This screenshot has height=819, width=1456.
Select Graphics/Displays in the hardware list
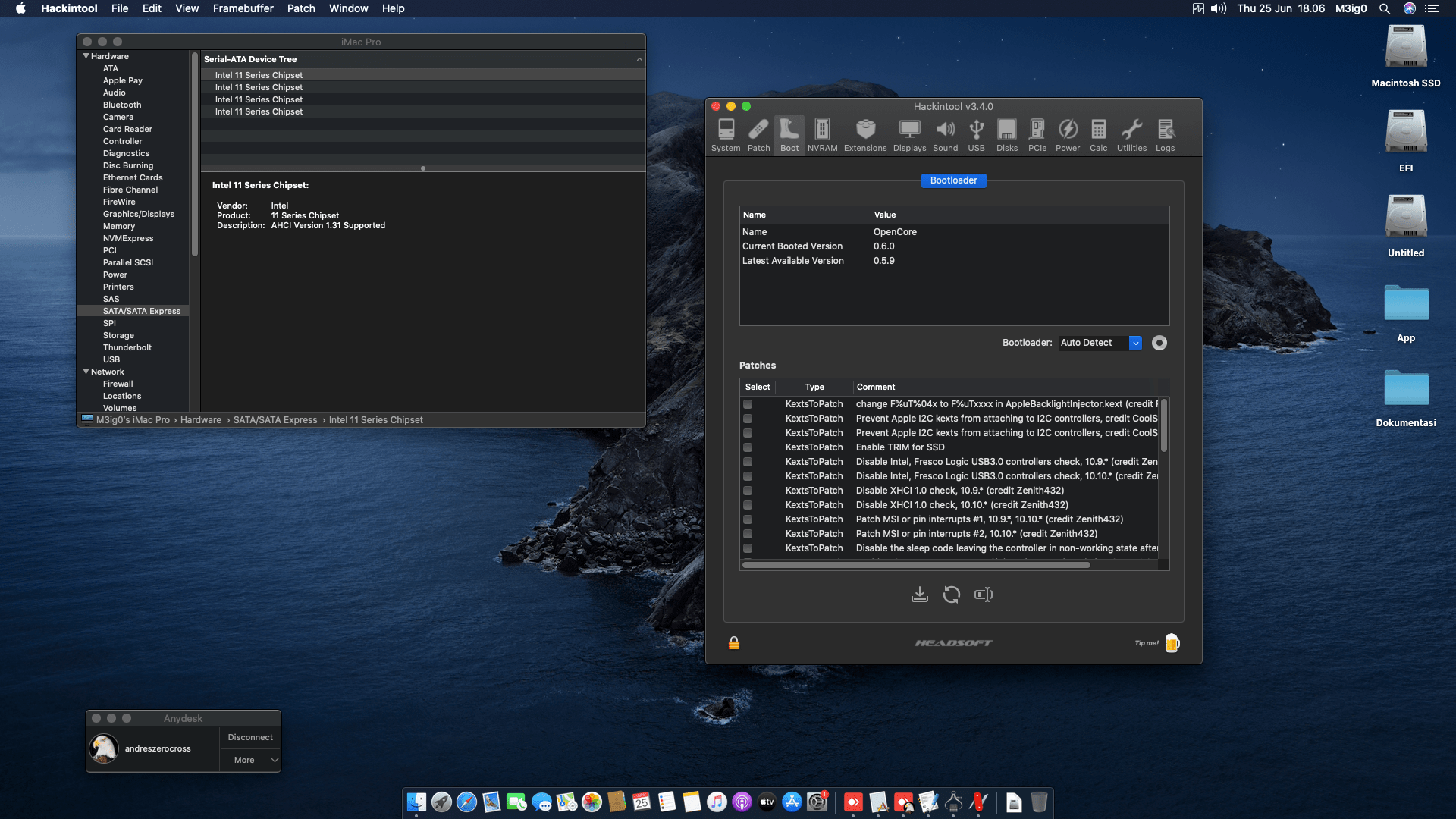(x=138, y=214)
